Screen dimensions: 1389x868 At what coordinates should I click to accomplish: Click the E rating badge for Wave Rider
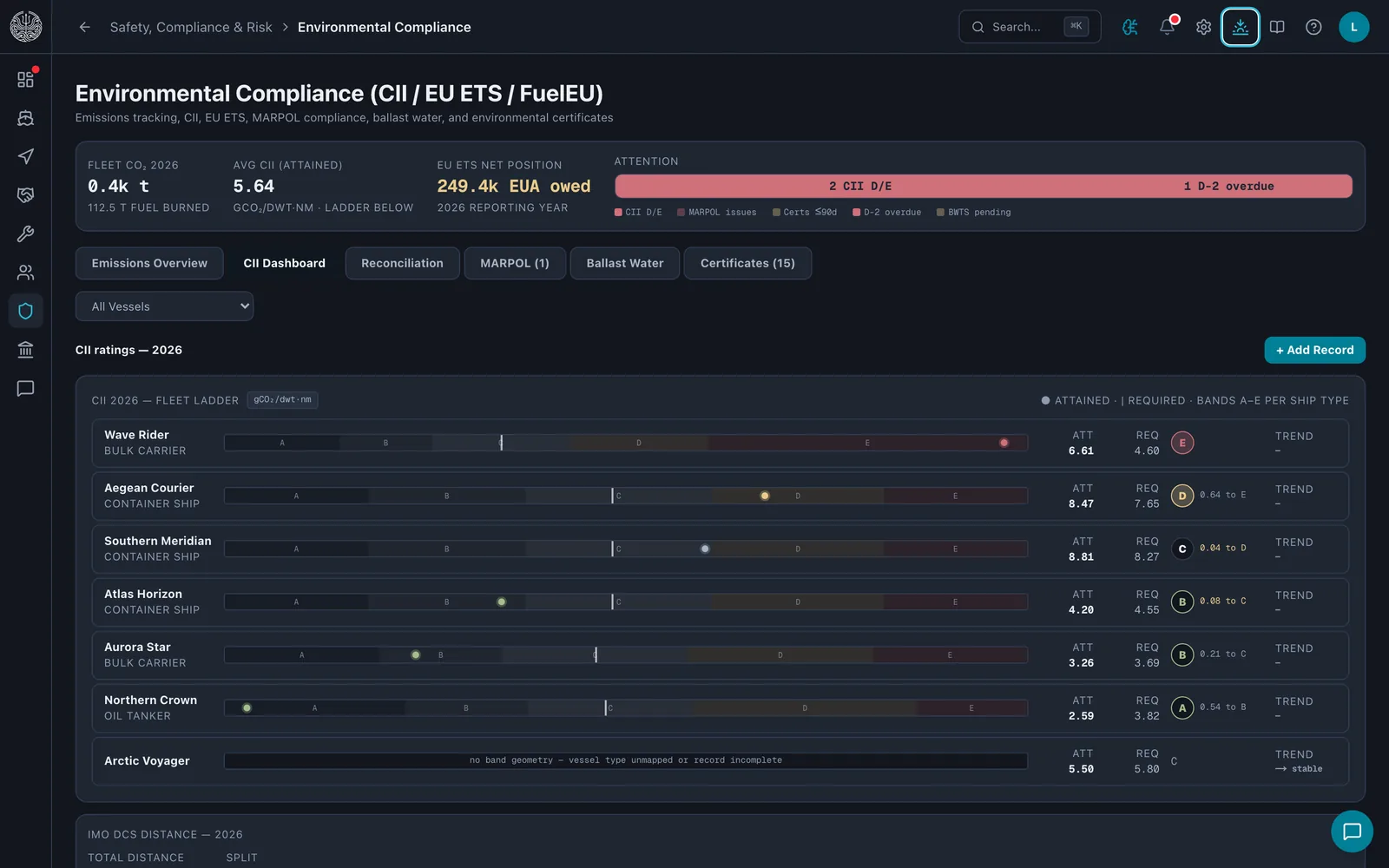[x=1182, y=443]
